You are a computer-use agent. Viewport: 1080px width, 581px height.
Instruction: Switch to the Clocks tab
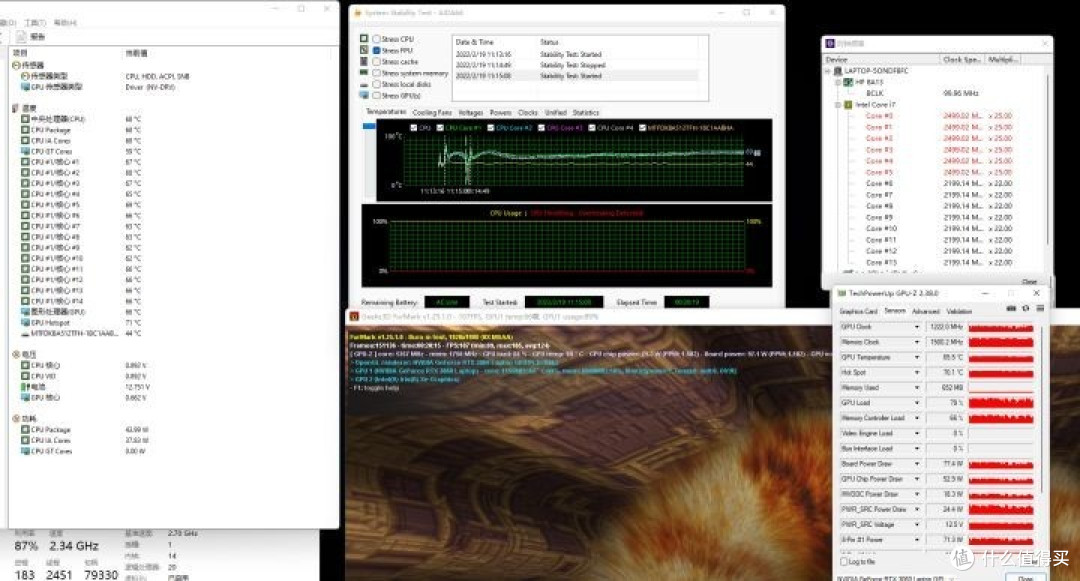(x=528, y=112)
